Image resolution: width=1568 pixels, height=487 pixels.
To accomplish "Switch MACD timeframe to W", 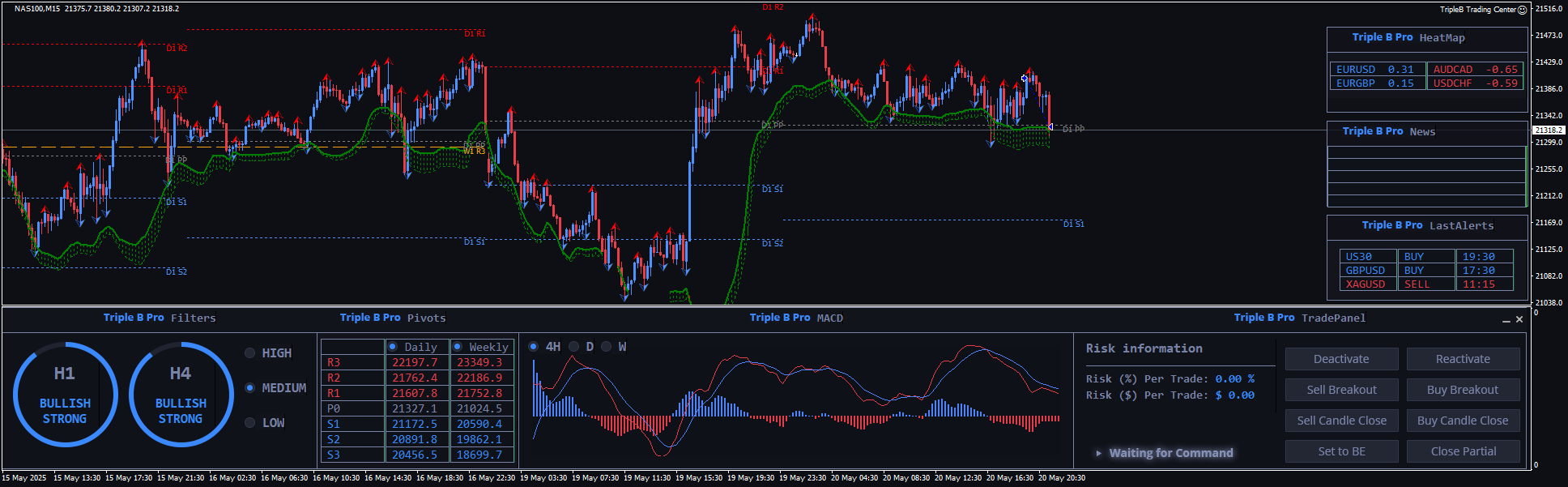I will coord(607,347).
